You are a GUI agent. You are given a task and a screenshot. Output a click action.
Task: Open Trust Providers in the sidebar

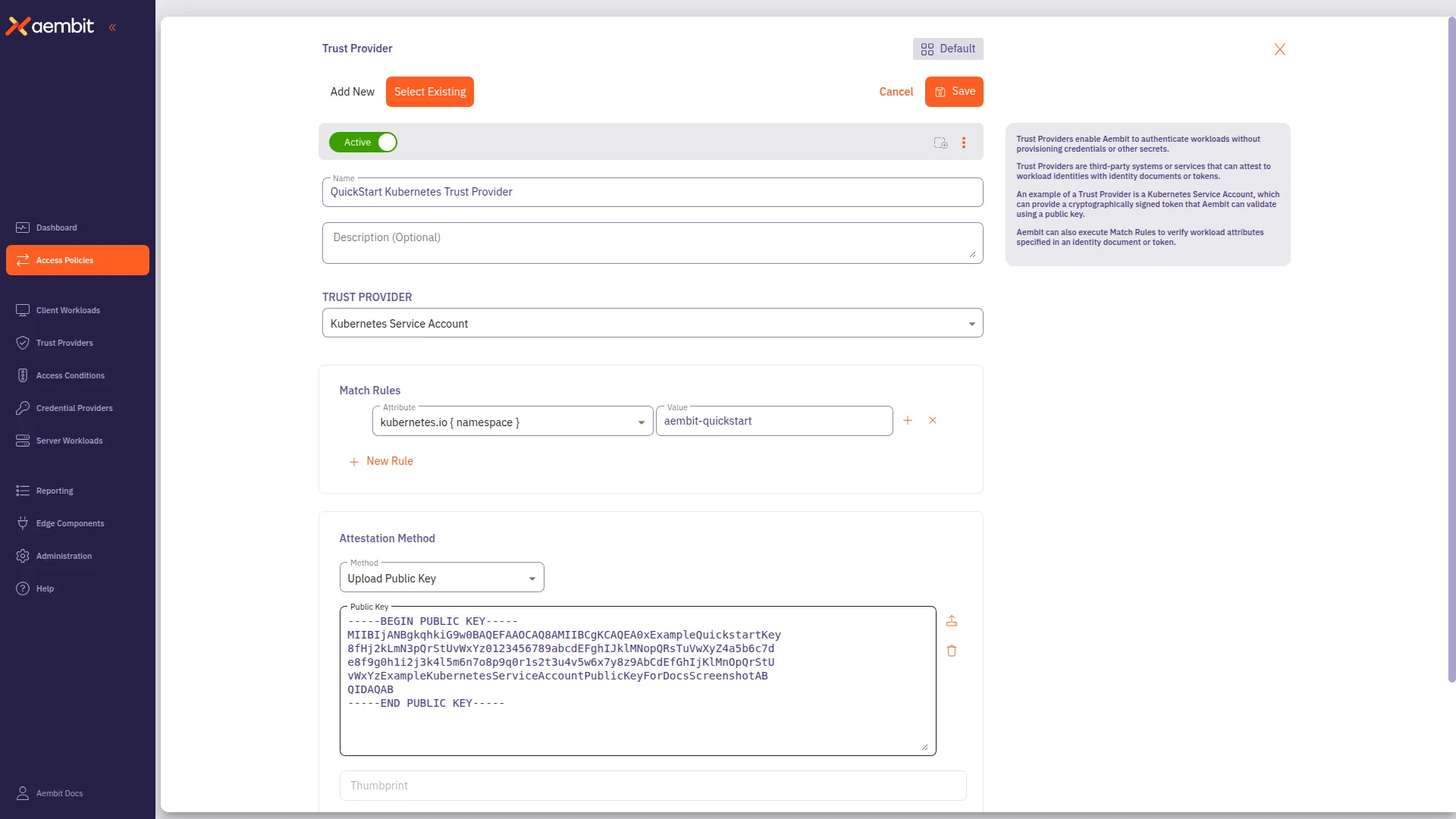pos(77,343)
